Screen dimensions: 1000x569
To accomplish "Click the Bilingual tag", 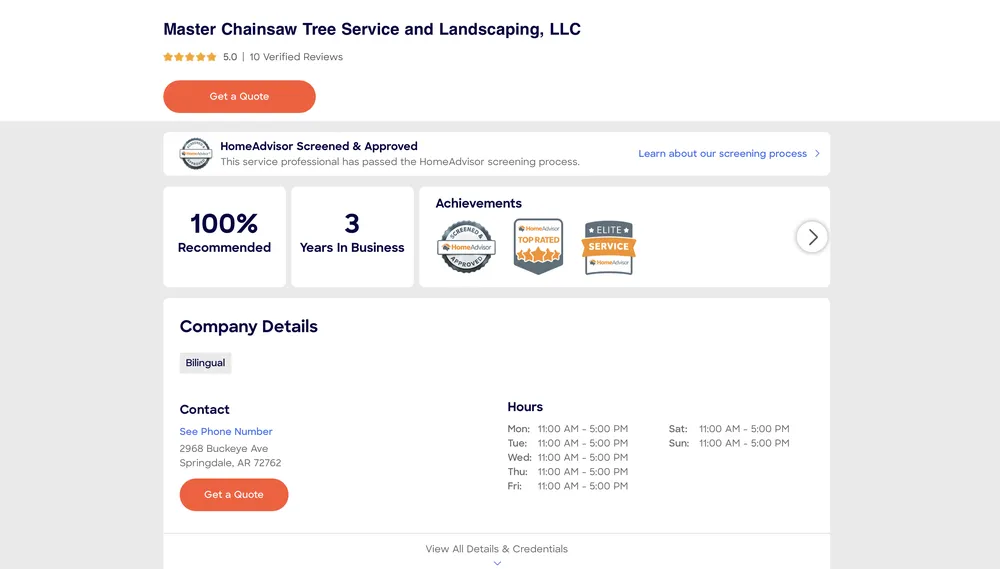I will click(x=205, y=363).
